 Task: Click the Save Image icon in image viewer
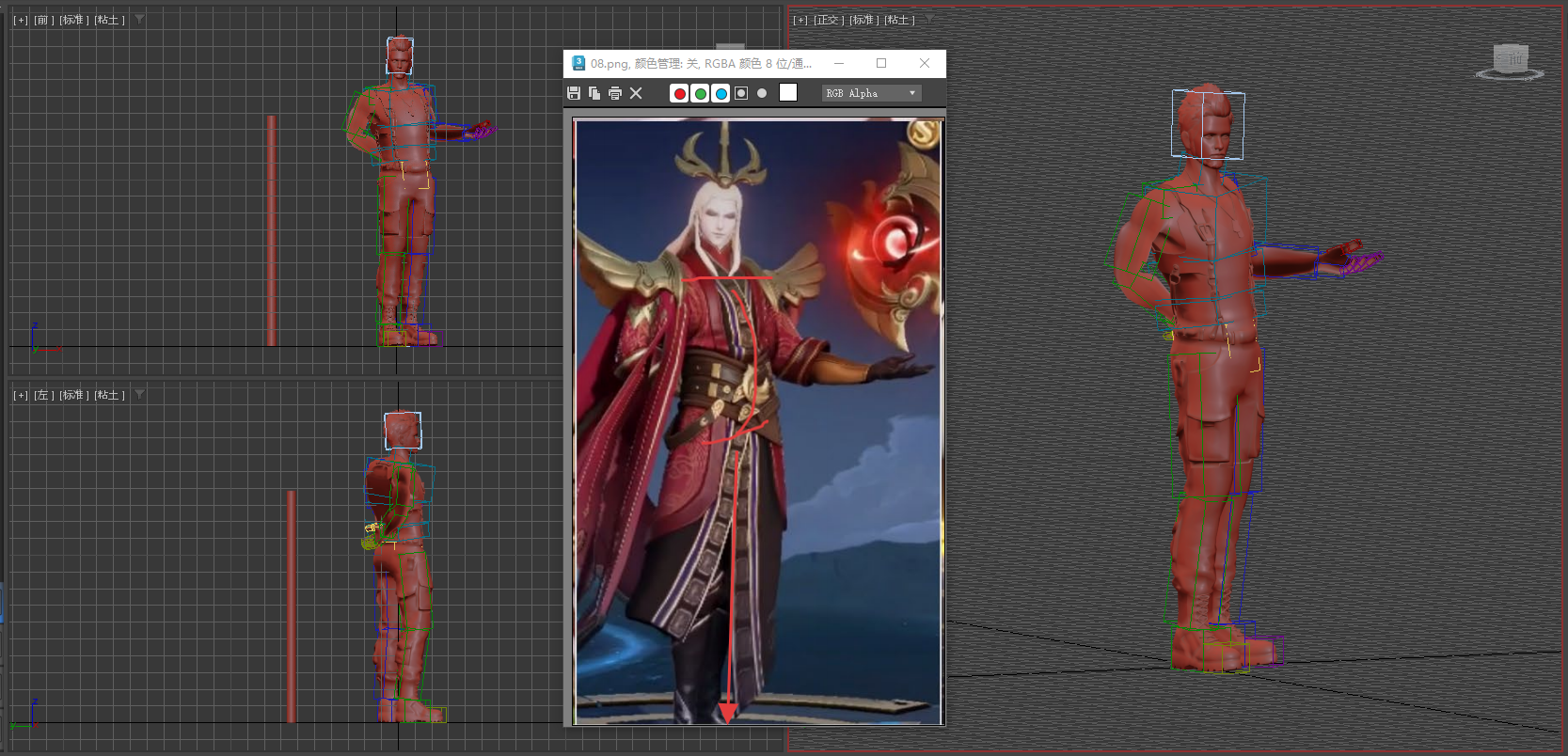click(x=574, y=93)
